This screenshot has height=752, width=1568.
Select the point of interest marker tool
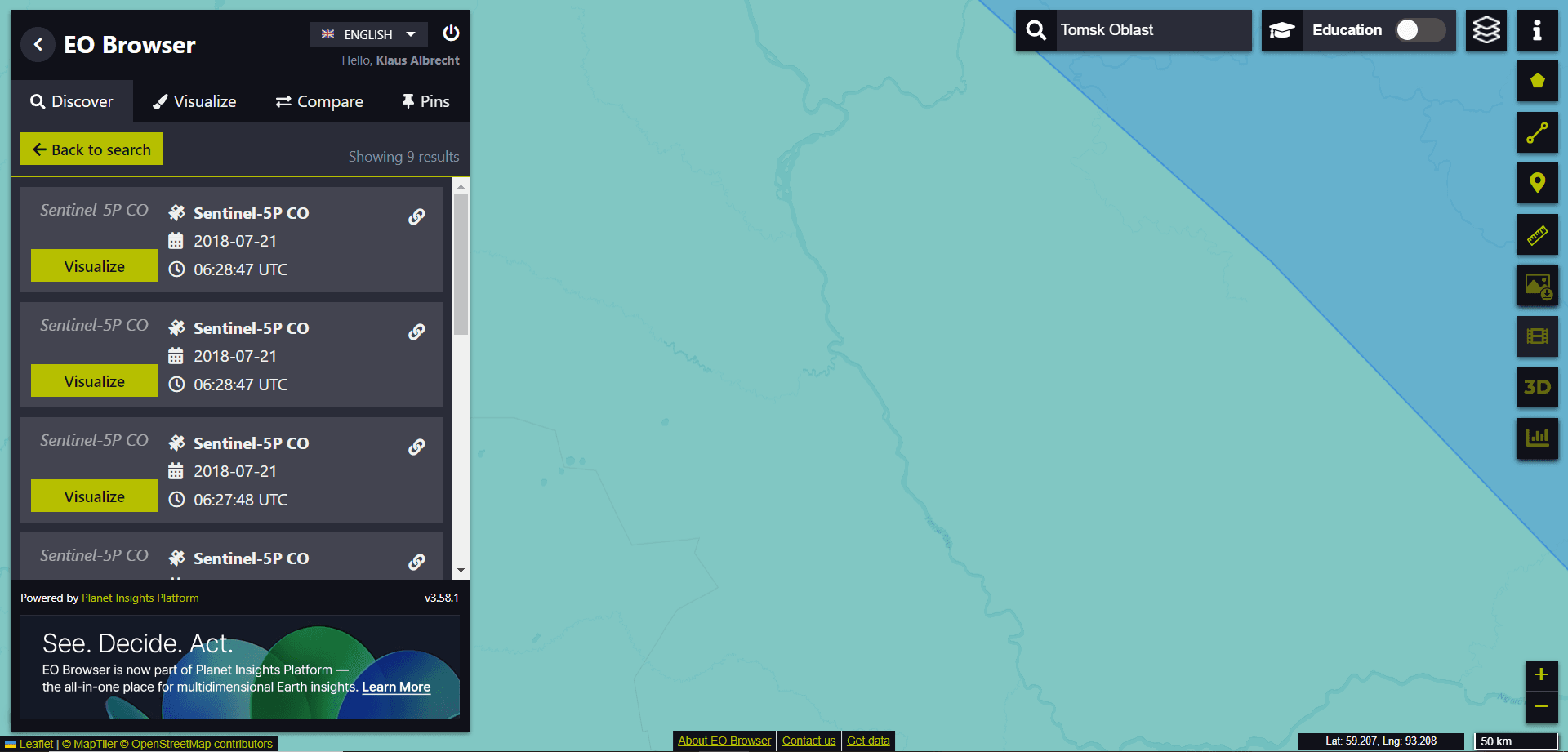(x=1537, y=183)
